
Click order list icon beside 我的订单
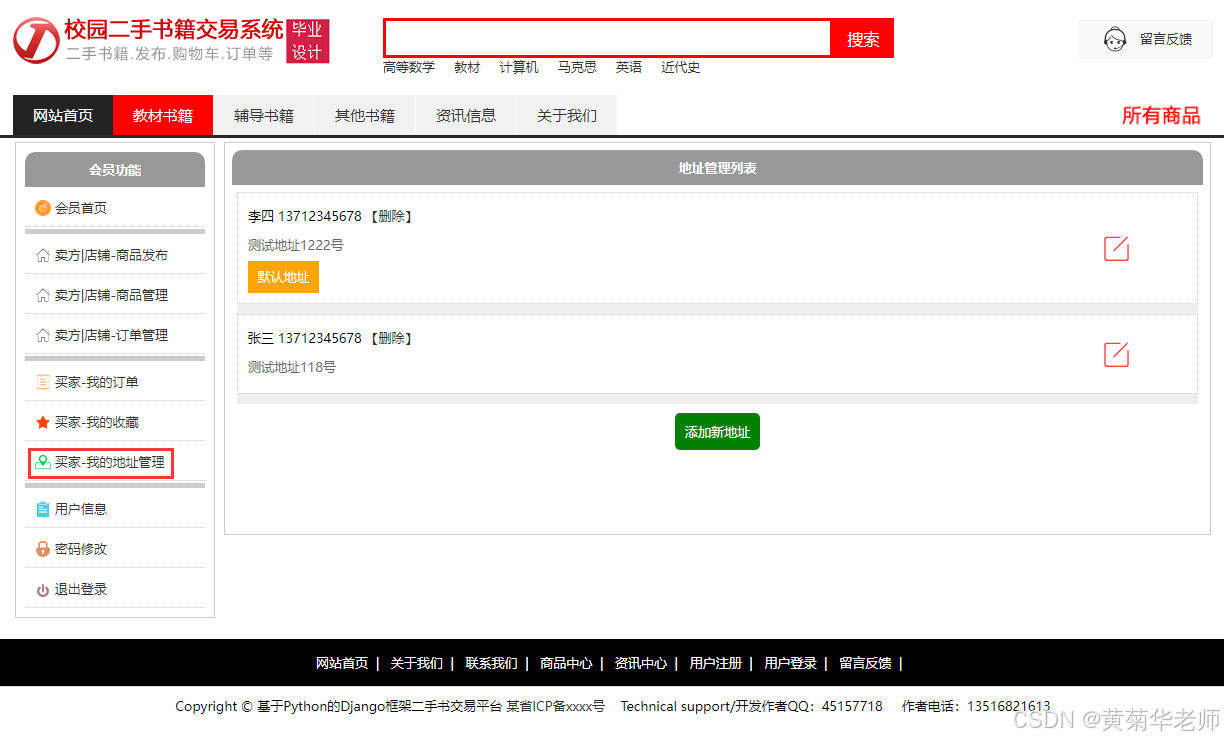[43, 382]
